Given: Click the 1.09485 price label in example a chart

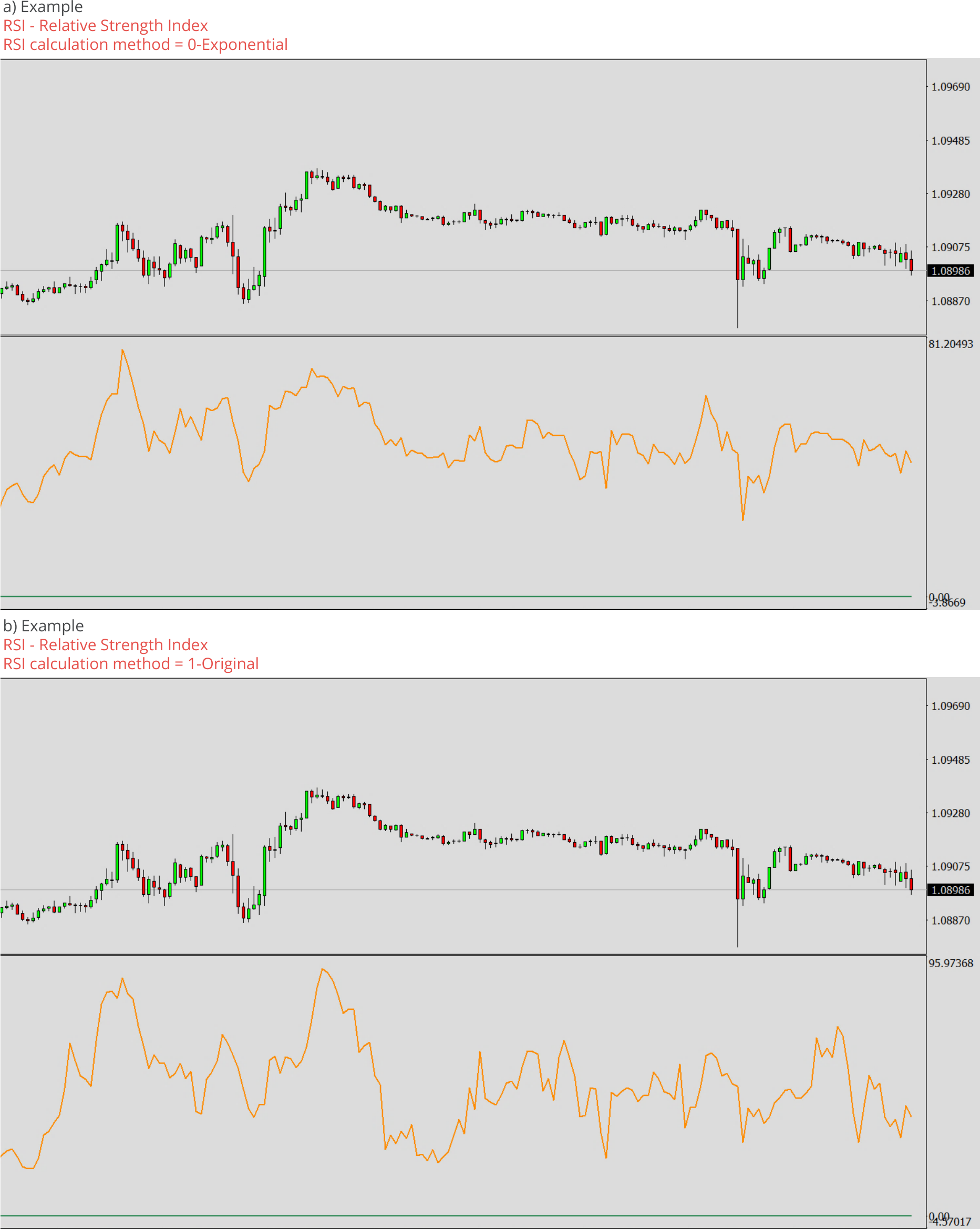Looking at the screenshot, I should pos(951,140).
